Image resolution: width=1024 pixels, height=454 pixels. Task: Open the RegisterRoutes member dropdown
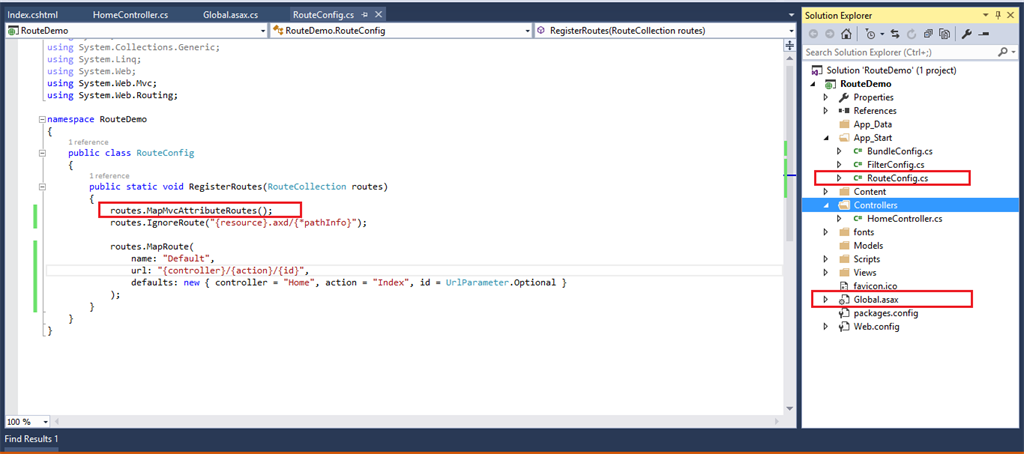[790, 31]
